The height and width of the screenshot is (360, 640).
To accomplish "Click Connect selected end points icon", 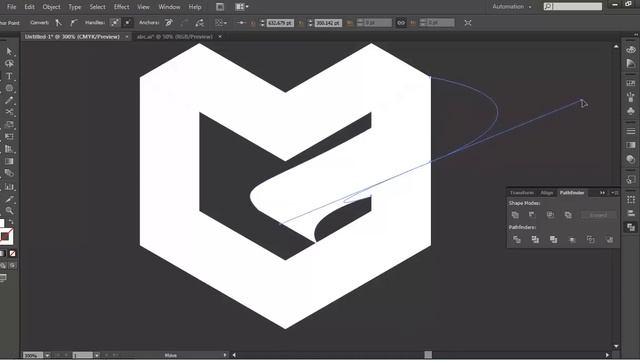I will pos(184,23).
